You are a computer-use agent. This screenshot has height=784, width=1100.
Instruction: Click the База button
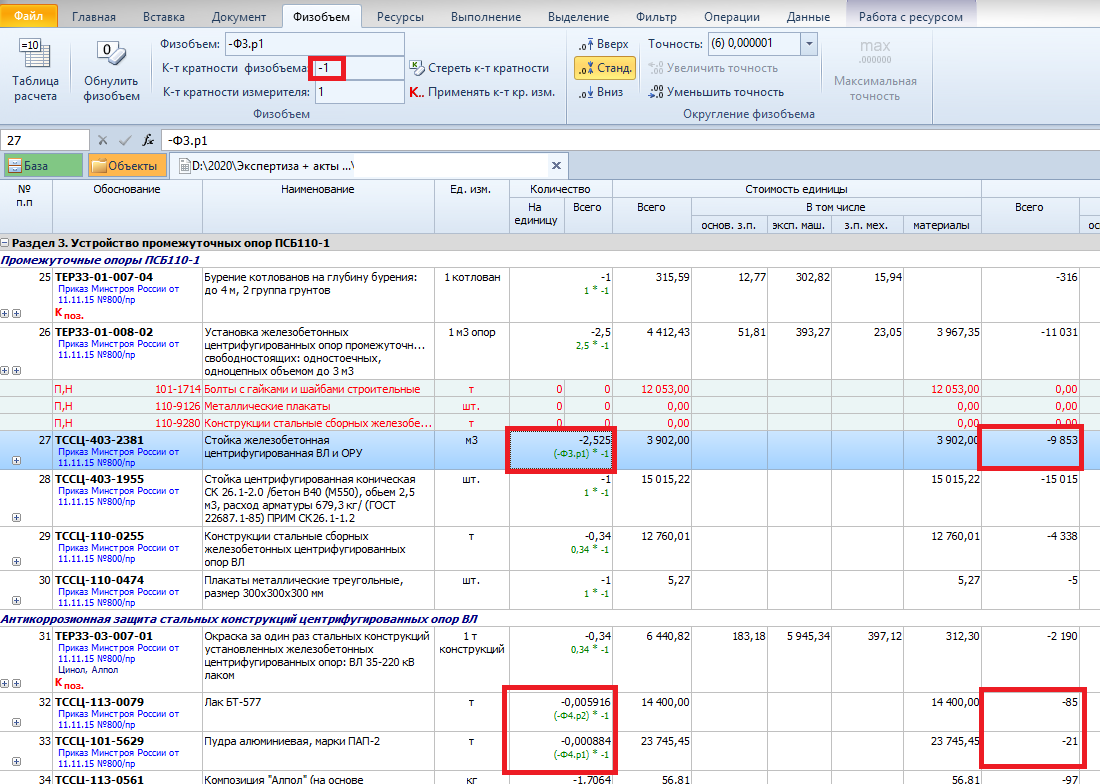click(x=42, y=166)
